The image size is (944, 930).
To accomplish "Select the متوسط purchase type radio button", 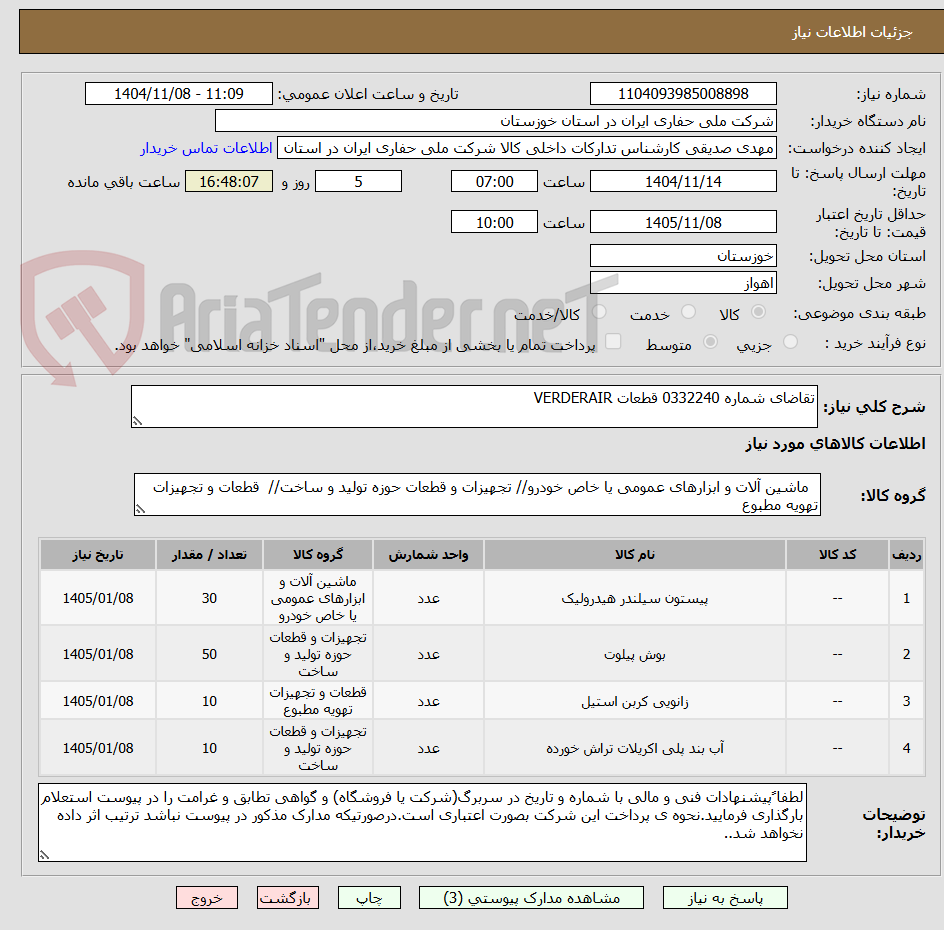I will (x=710, y=340).
